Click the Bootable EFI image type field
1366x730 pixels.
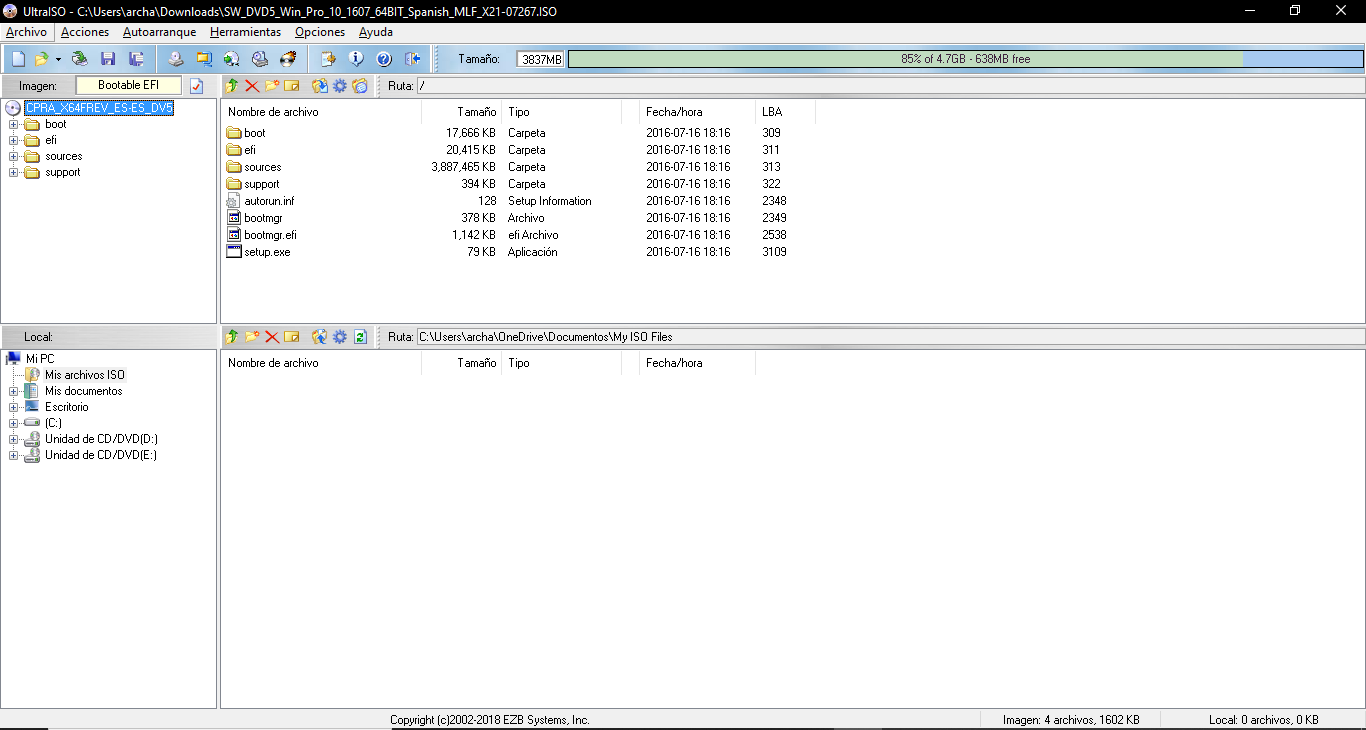(x=129, y=86)
